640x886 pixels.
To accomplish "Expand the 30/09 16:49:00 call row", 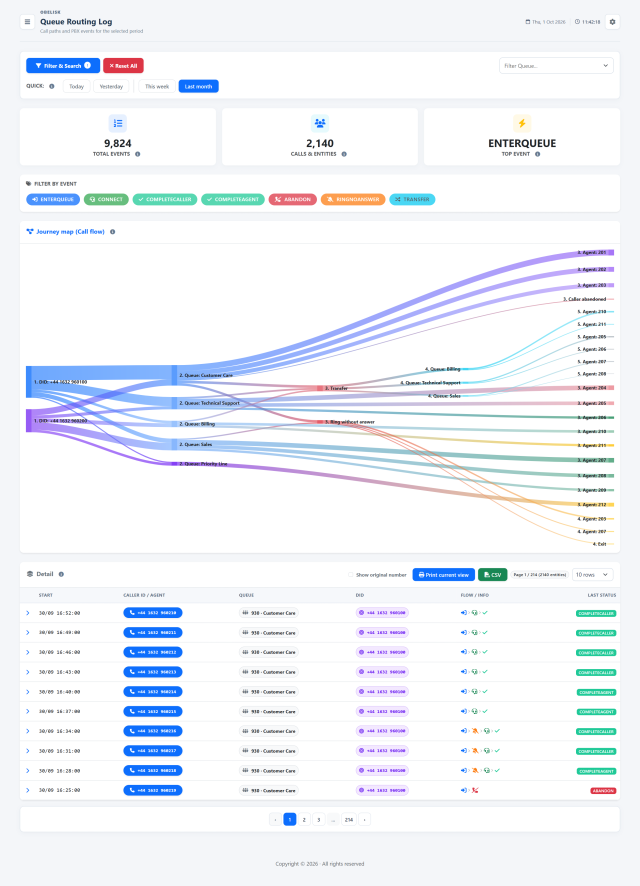I will (x=28, y=632).
